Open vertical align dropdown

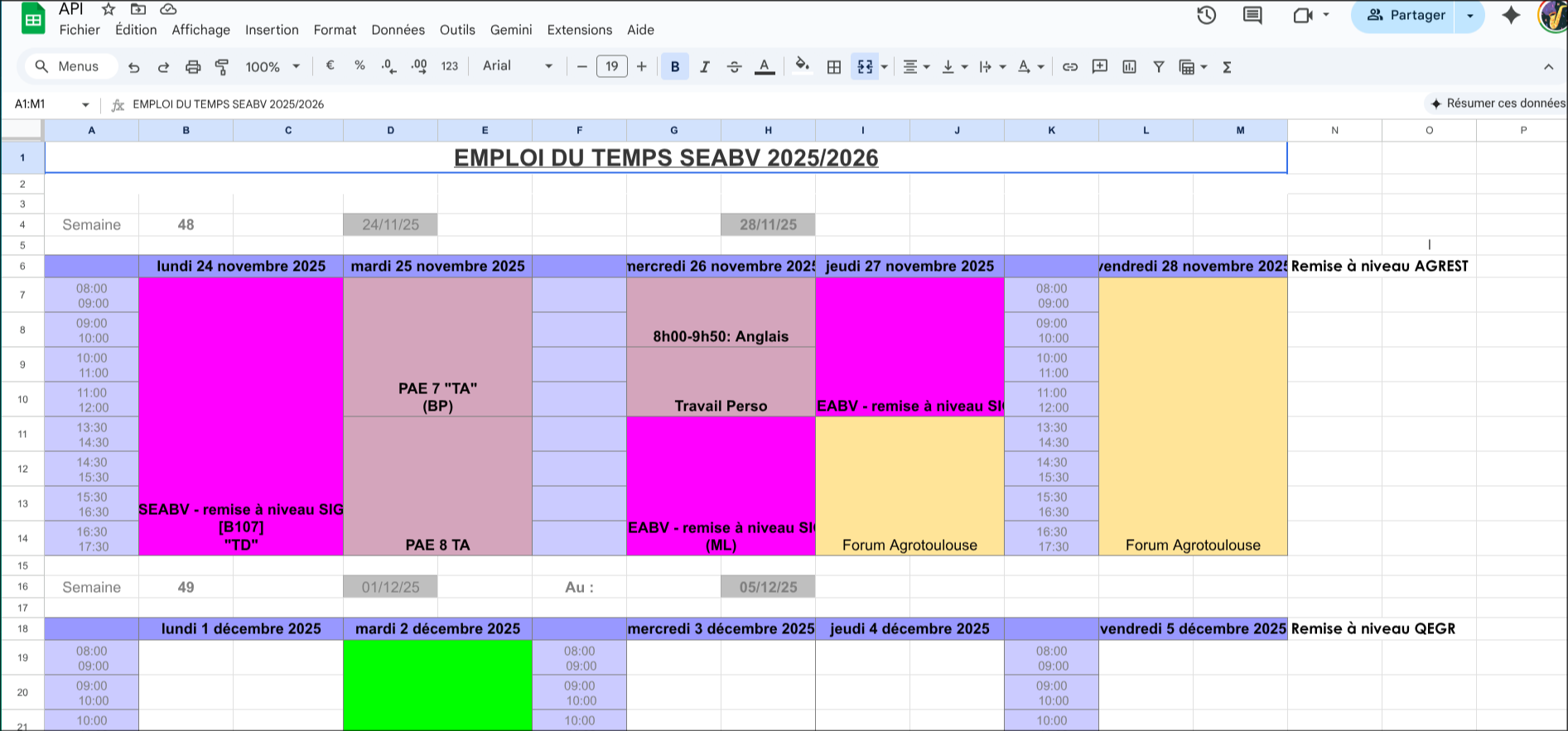coord(954,67)
